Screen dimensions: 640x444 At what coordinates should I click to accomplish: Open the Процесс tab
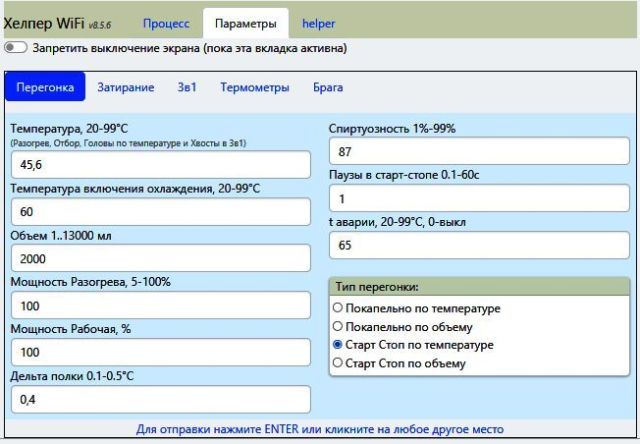click(165, 22)
